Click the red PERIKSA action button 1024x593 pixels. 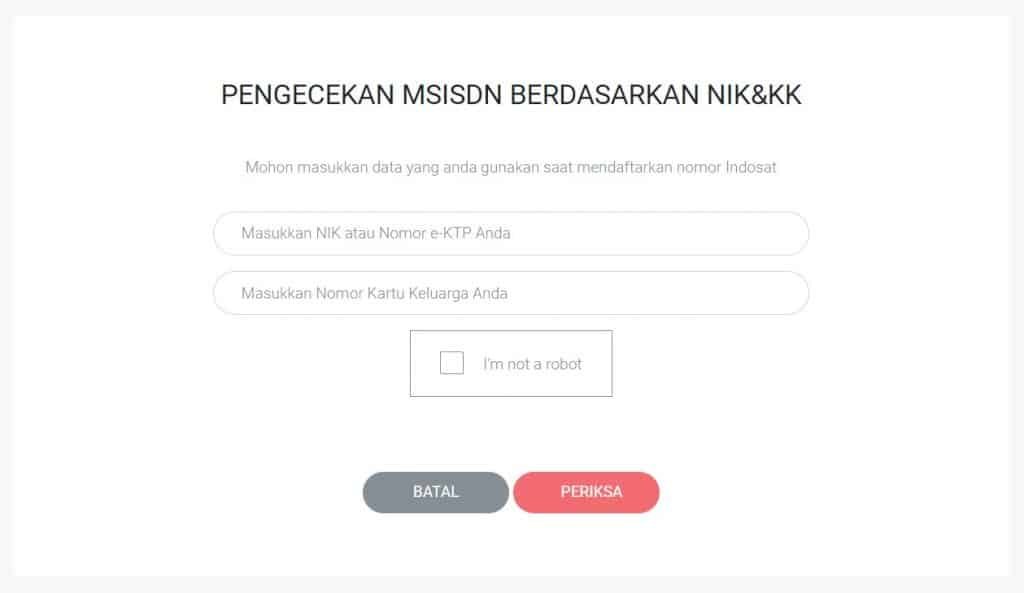586,492
